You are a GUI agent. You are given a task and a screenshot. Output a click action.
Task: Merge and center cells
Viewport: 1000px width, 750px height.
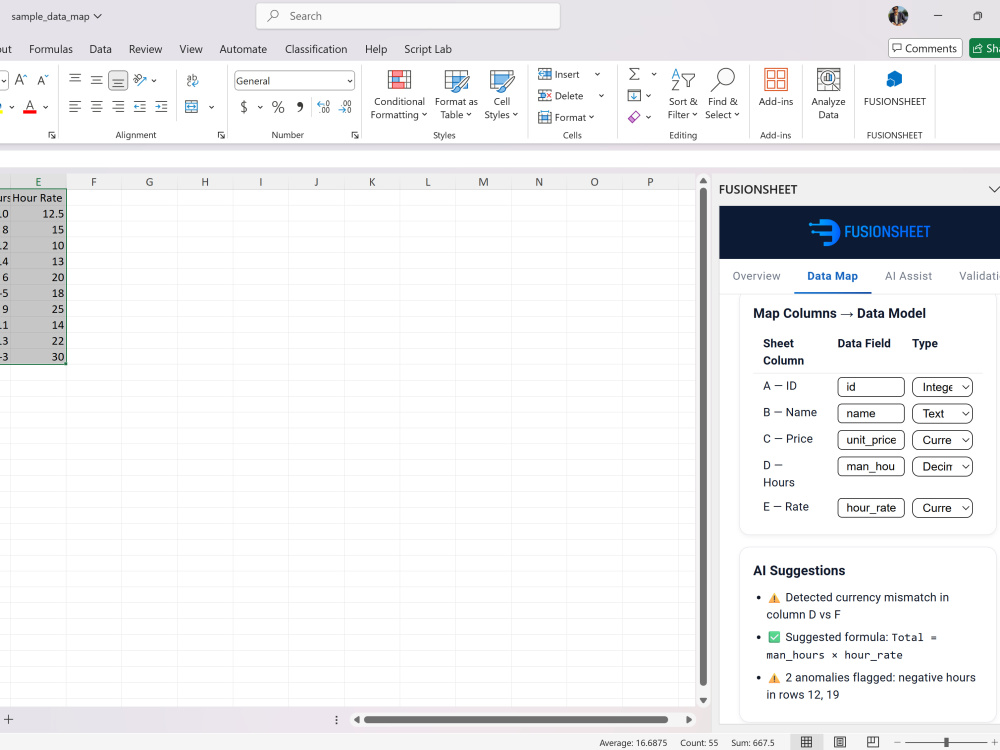pos(191,107)
